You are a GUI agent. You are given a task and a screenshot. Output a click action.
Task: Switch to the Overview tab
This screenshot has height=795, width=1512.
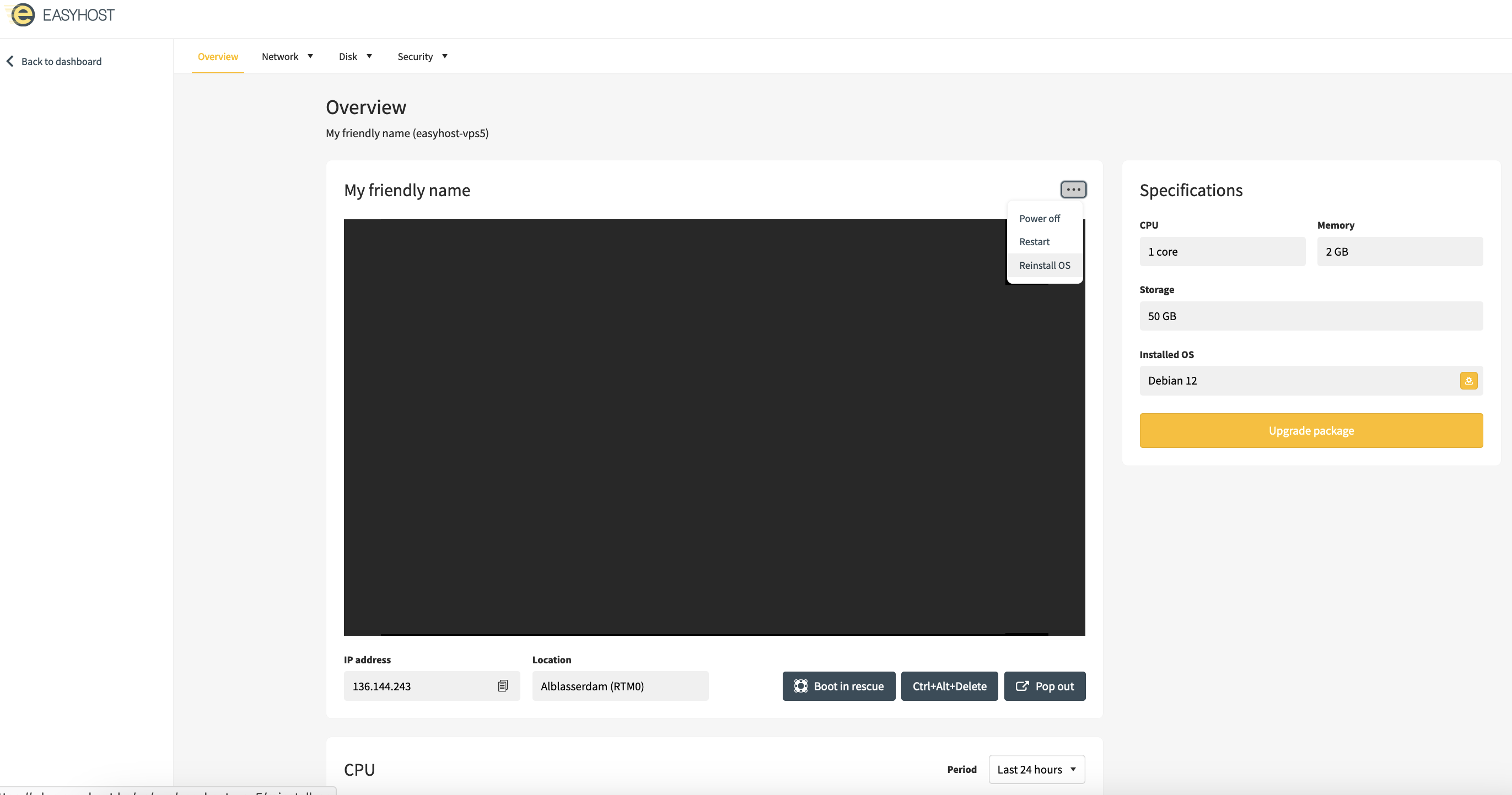[x=218, y=56]
